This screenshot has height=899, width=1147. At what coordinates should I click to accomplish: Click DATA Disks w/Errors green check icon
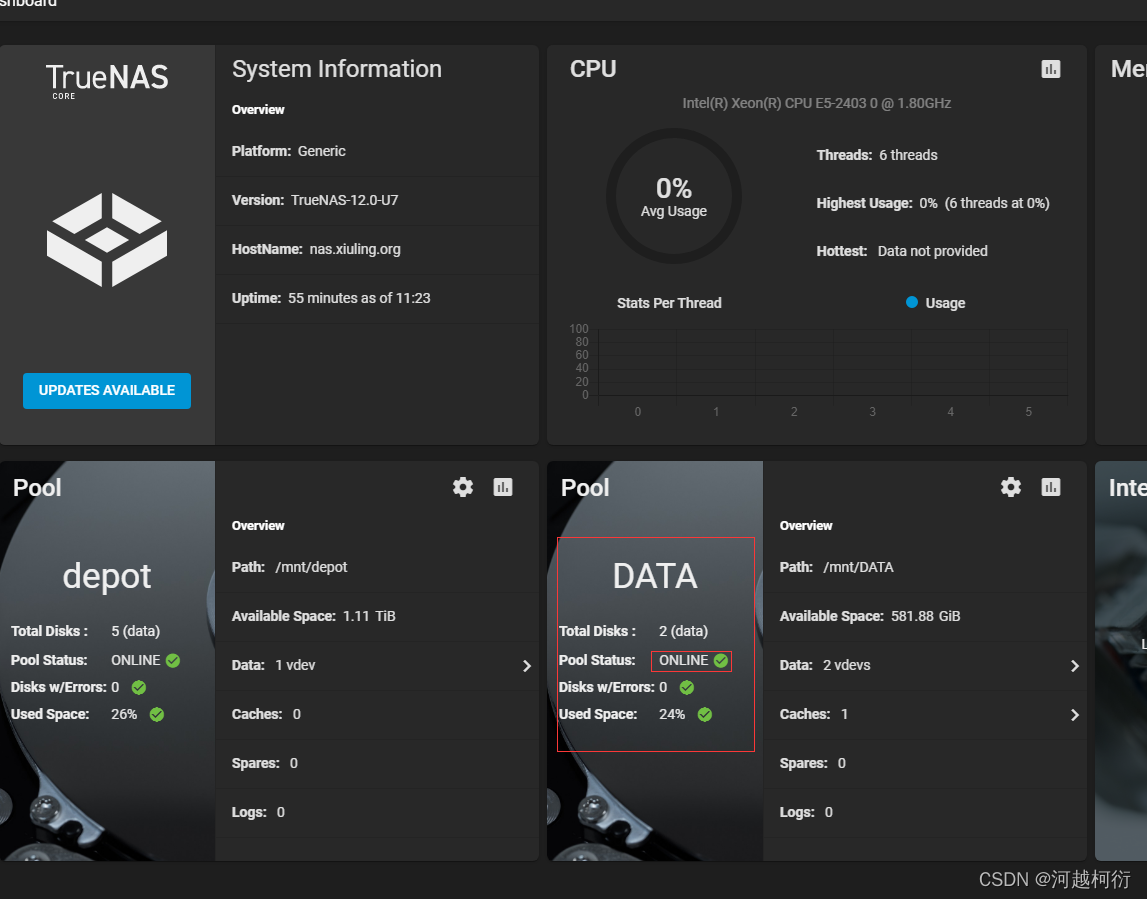coord(687,688)
